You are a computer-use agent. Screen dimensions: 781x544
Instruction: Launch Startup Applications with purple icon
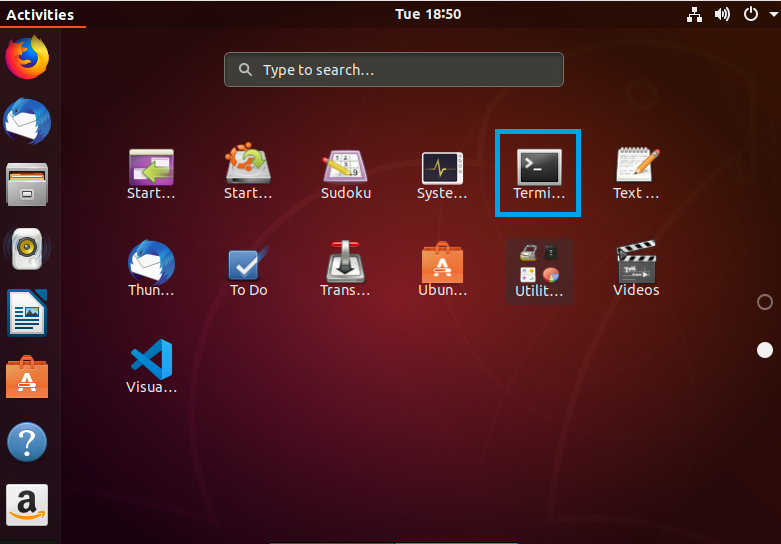151,174
